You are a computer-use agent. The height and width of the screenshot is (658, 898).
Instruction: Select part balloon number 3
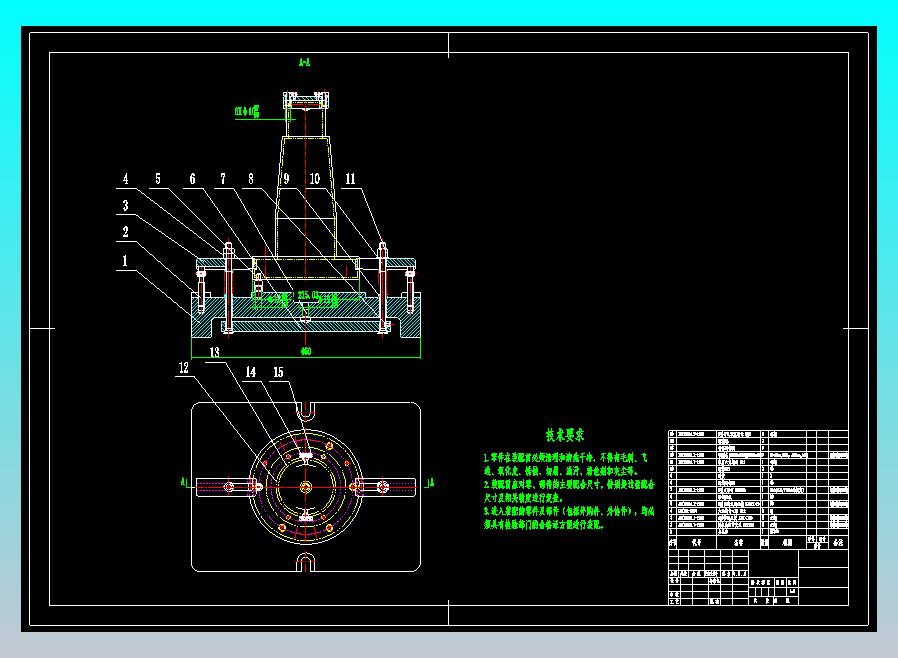click(x=125, y=206)
